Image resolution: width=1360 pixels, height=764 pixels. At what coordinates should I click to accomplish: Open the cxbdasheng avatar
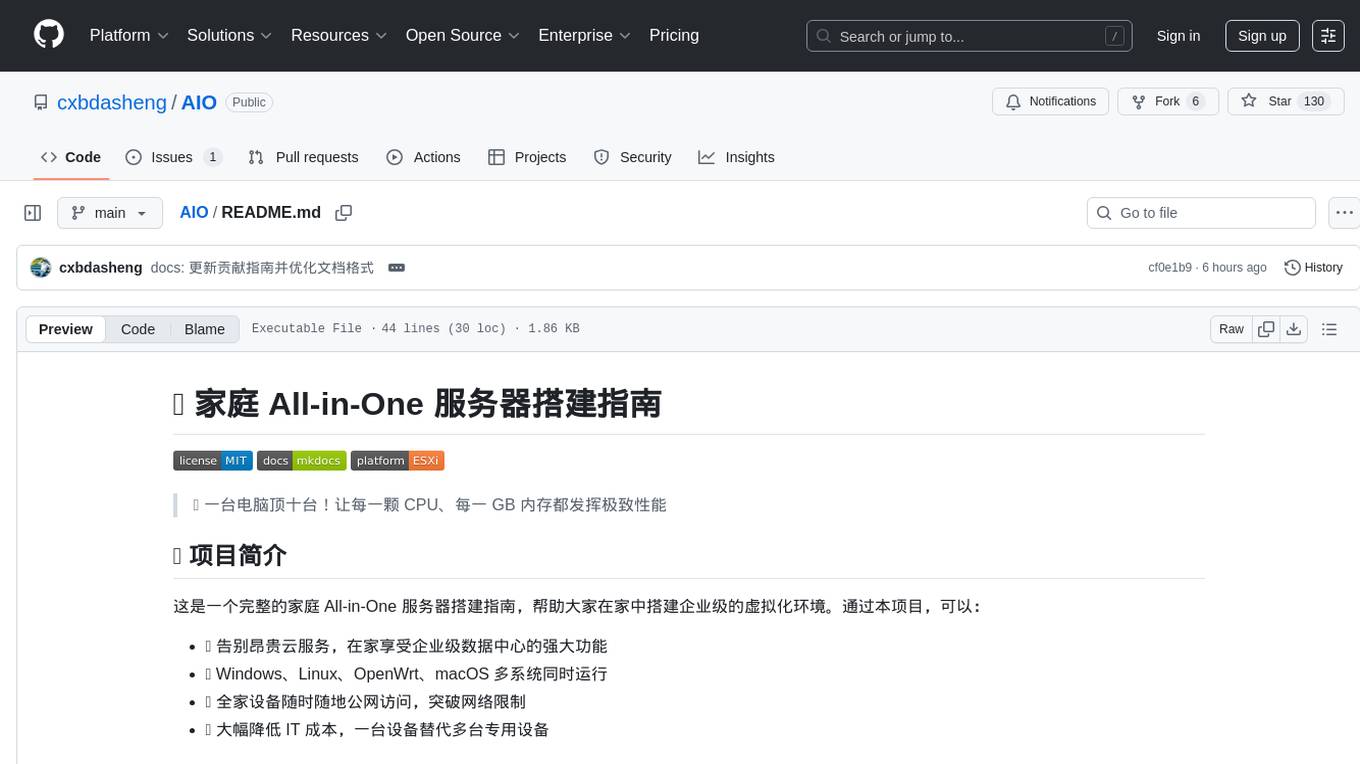41,268
